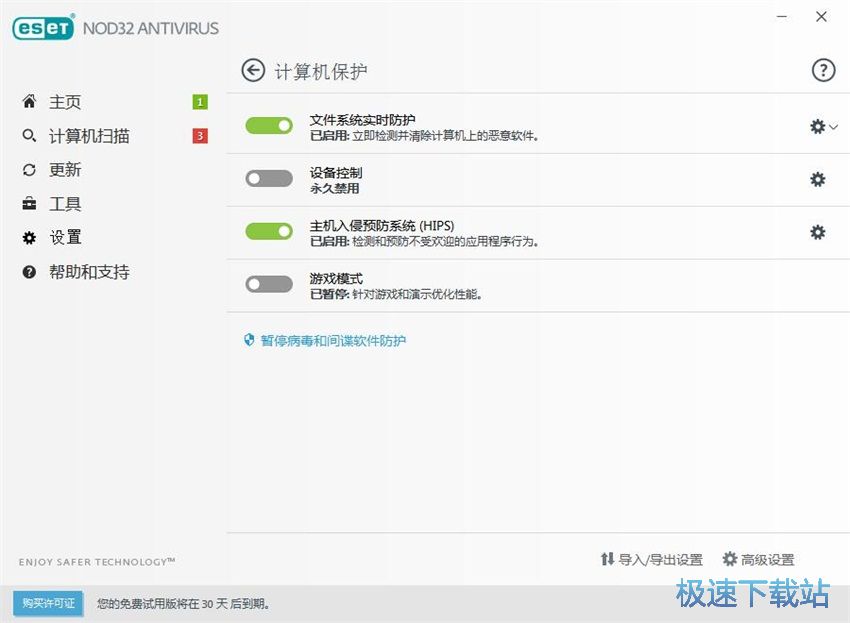This screenshot has width=850, height=623.
Task: Click the refresh icon beside 更新
Action: coord(29,170)
